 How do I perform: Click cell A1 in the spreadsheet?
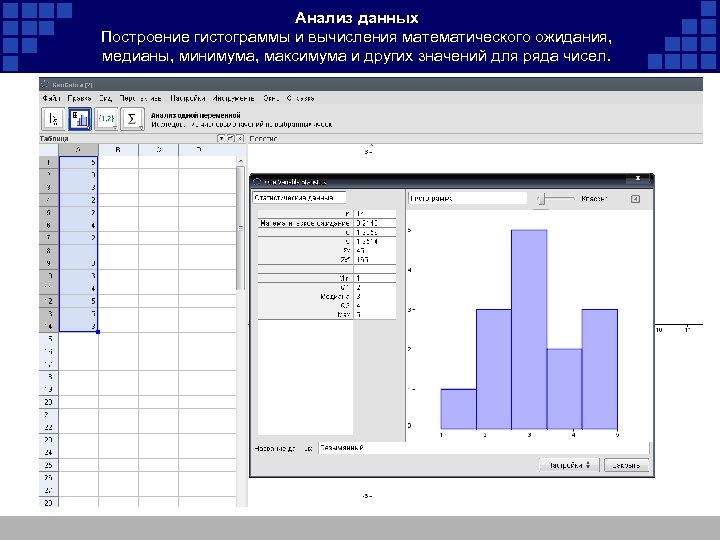(x=79, y=163)
